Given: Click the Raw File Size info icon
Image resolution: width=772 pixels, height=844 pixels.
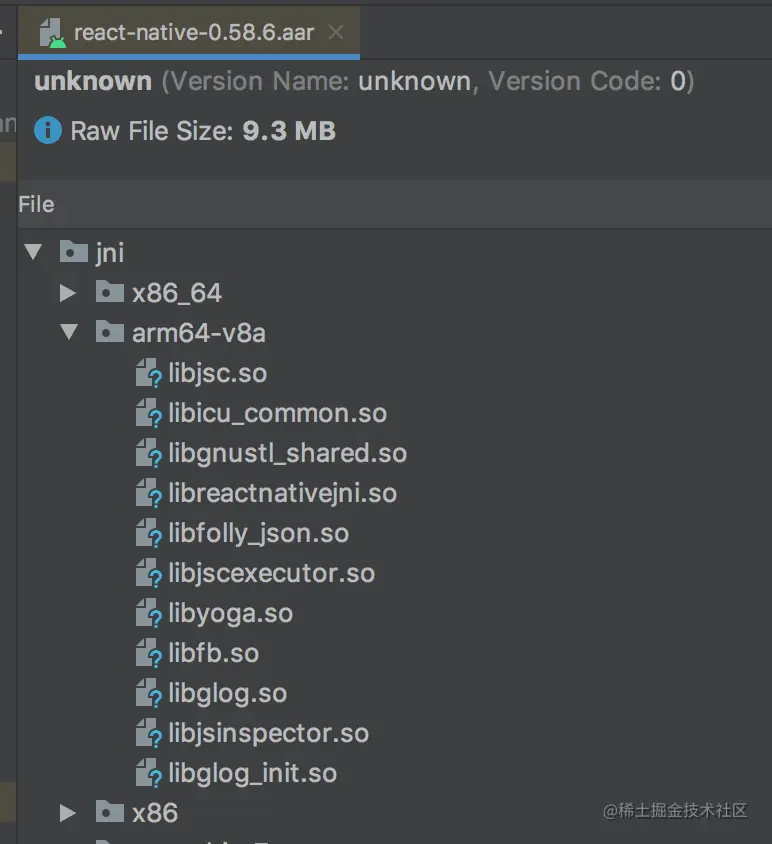Looking at the screenshot, I should coord(48,131).
